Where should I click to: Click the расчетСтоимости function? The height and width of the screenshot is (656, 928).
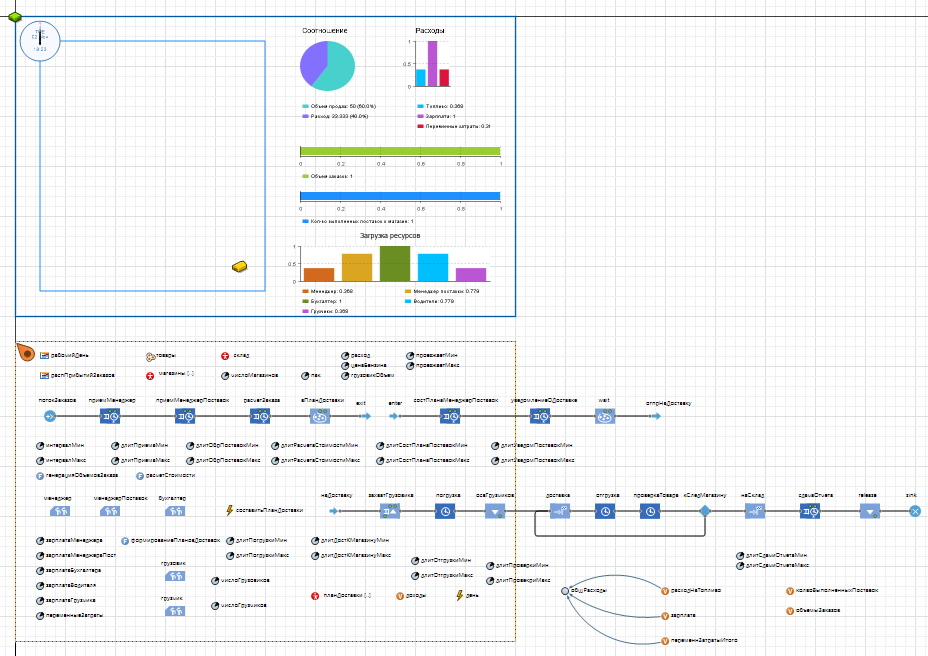(140, 475)
